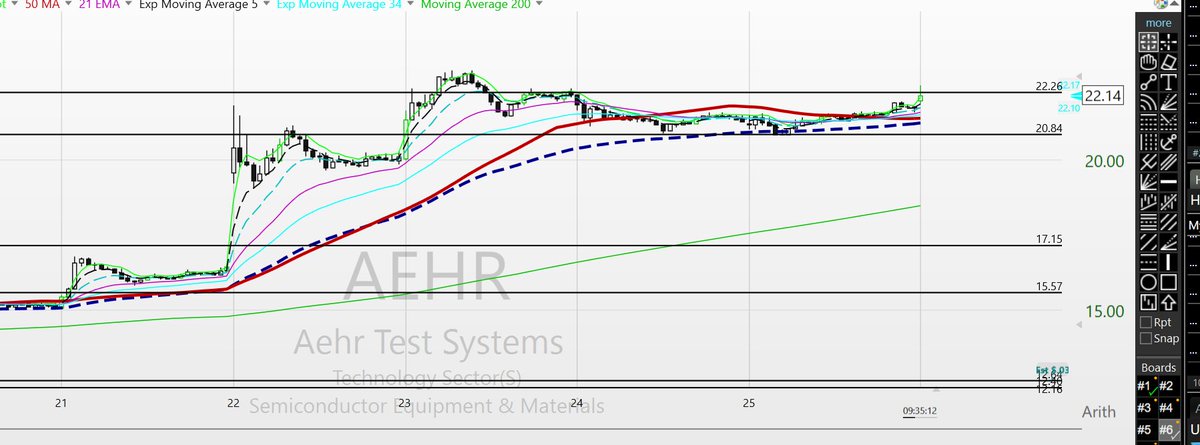The height and width of the screenshot is (445, 1200).
Task: Enable the Snap checkbox
Action: (x=1146, y=338)
